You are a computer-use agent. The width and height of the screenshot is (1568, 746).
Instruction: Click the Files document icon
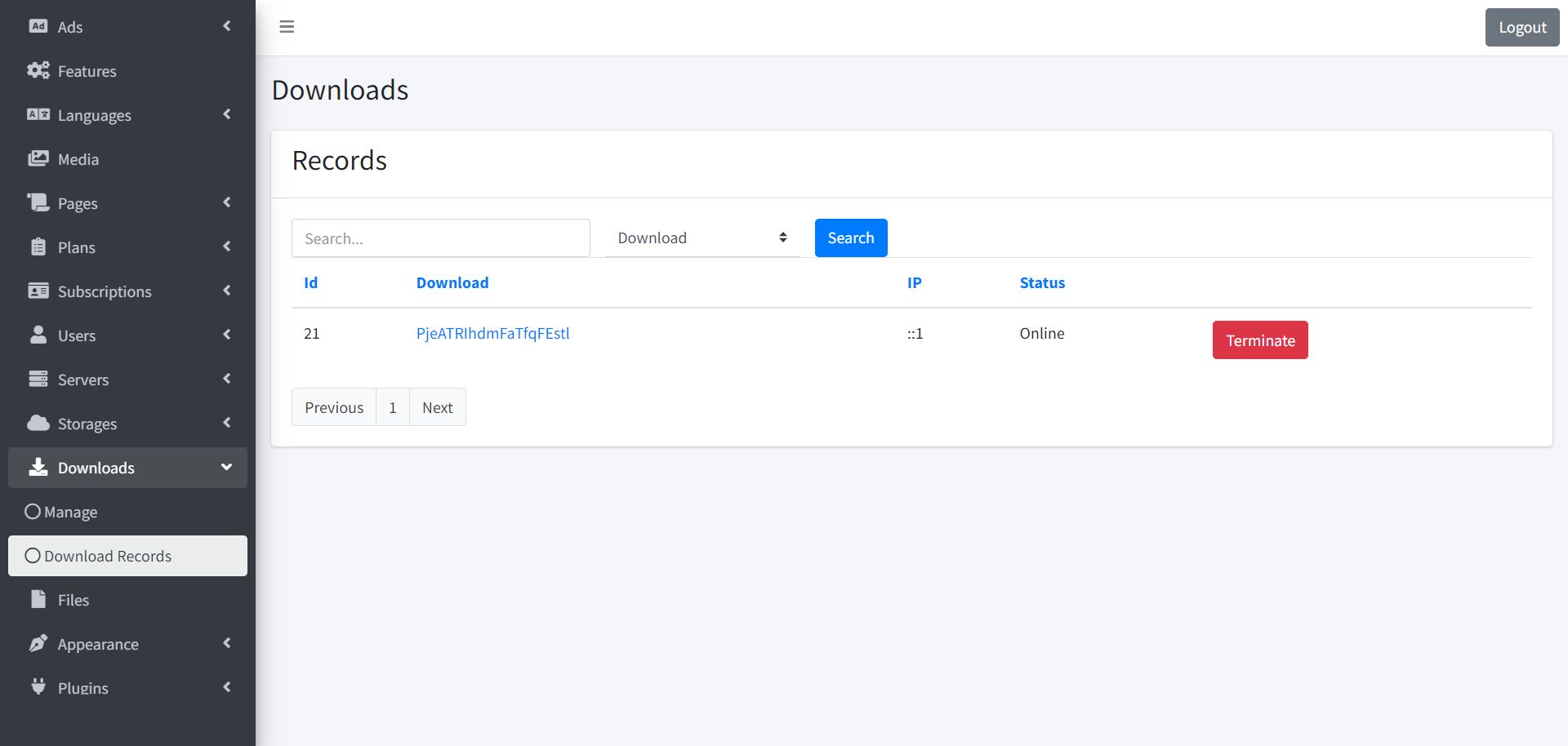tap(38, 599)
